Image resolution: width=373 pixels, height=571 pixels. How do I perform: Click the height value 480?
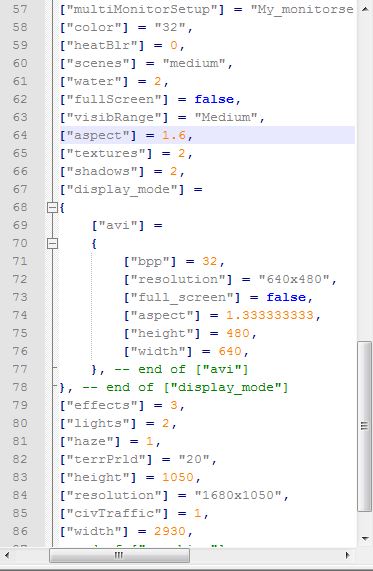tap(238, 333)
